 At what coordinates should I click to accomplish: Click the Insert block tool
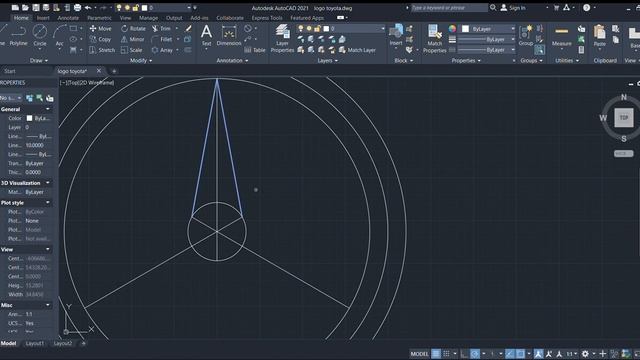click(396, 35)
